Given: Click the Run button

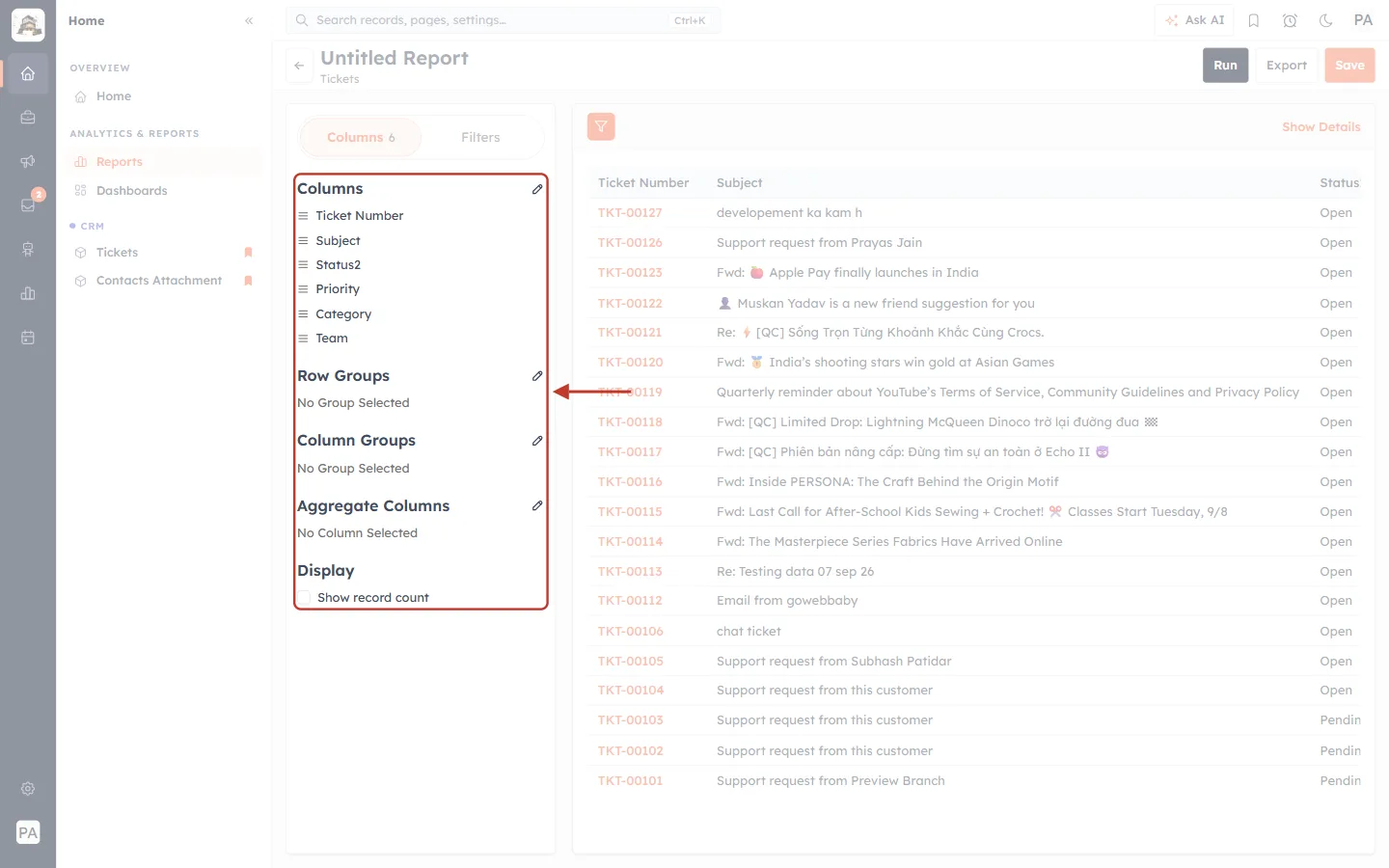Looking at the screenshot, I should coord(1225,66).
